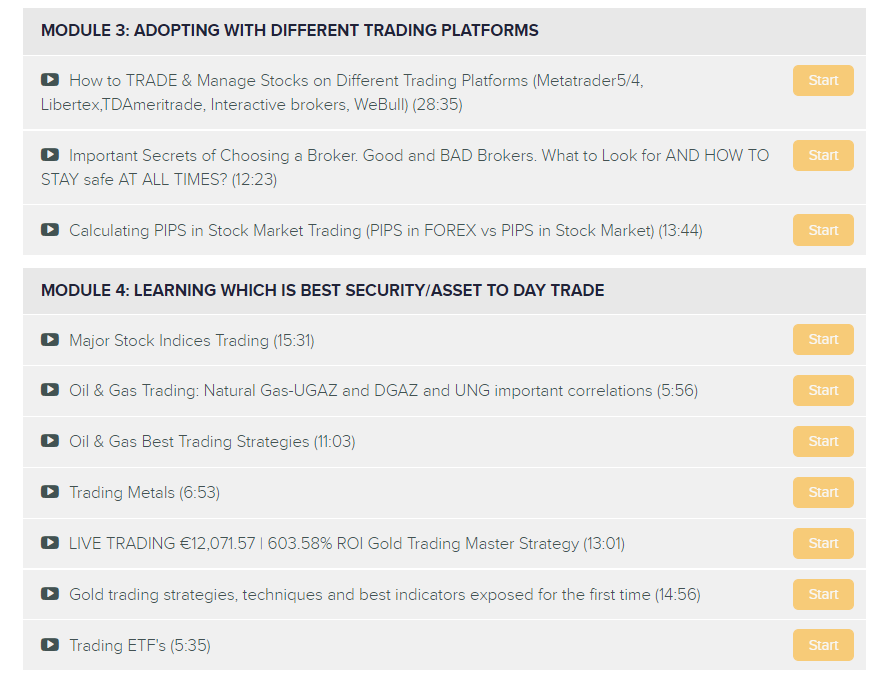Click video icon beside Oil & Gas Best Trading Strategies

tap(50, 441)
